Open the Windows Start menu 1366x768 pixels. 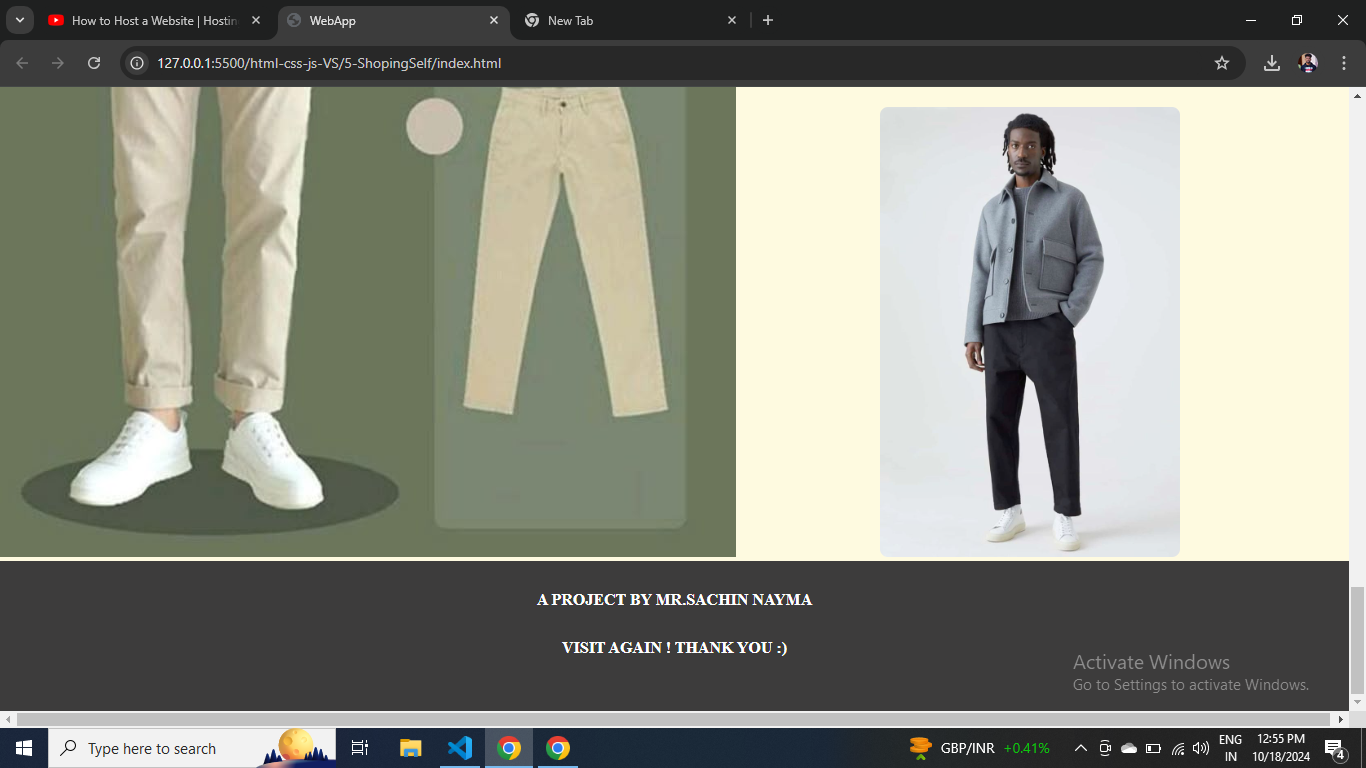click(24, 748)
